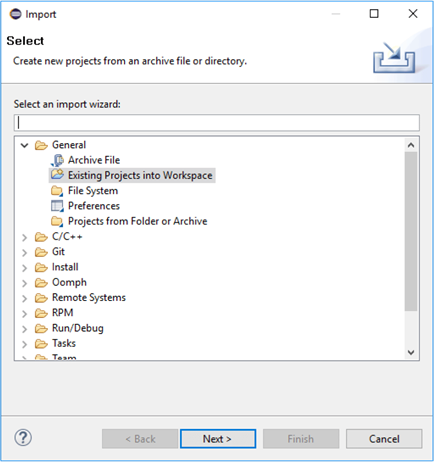Collapse the General category
The height and width of the screenshot is (462, 435).
[24, 145]
